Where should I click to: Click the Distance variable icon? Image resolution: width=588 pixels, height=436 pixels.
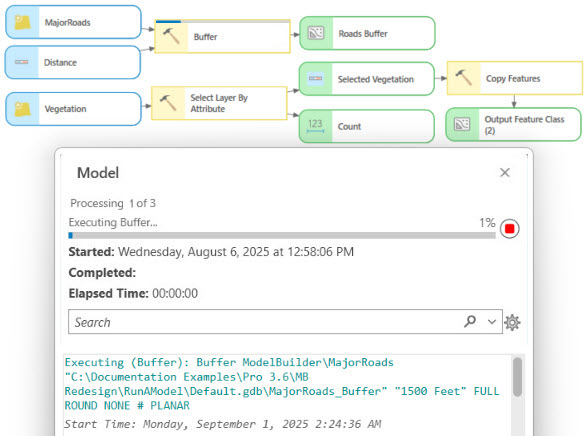click(22, 62)
